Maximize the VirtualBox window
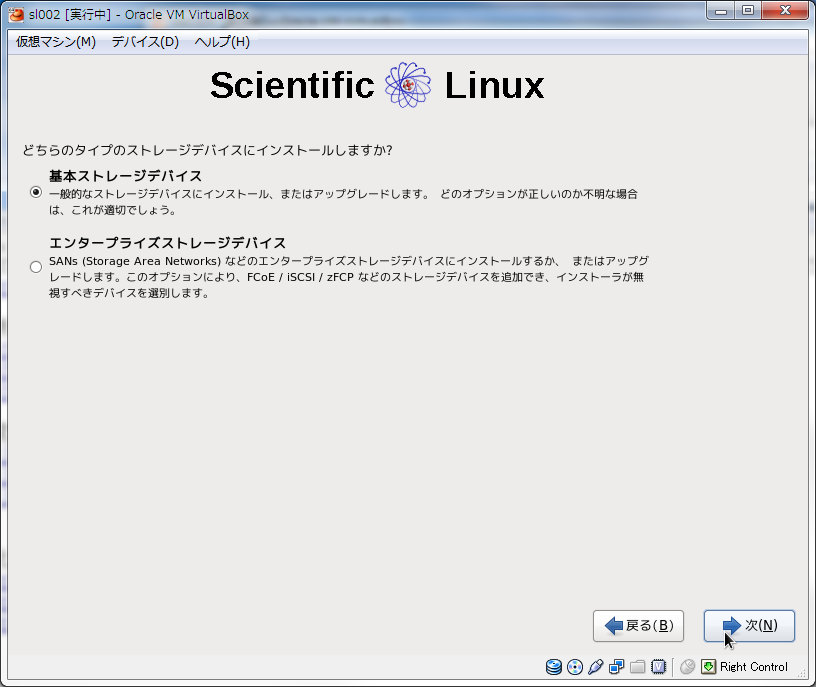 pyautogui.click(x=748, y=11)
